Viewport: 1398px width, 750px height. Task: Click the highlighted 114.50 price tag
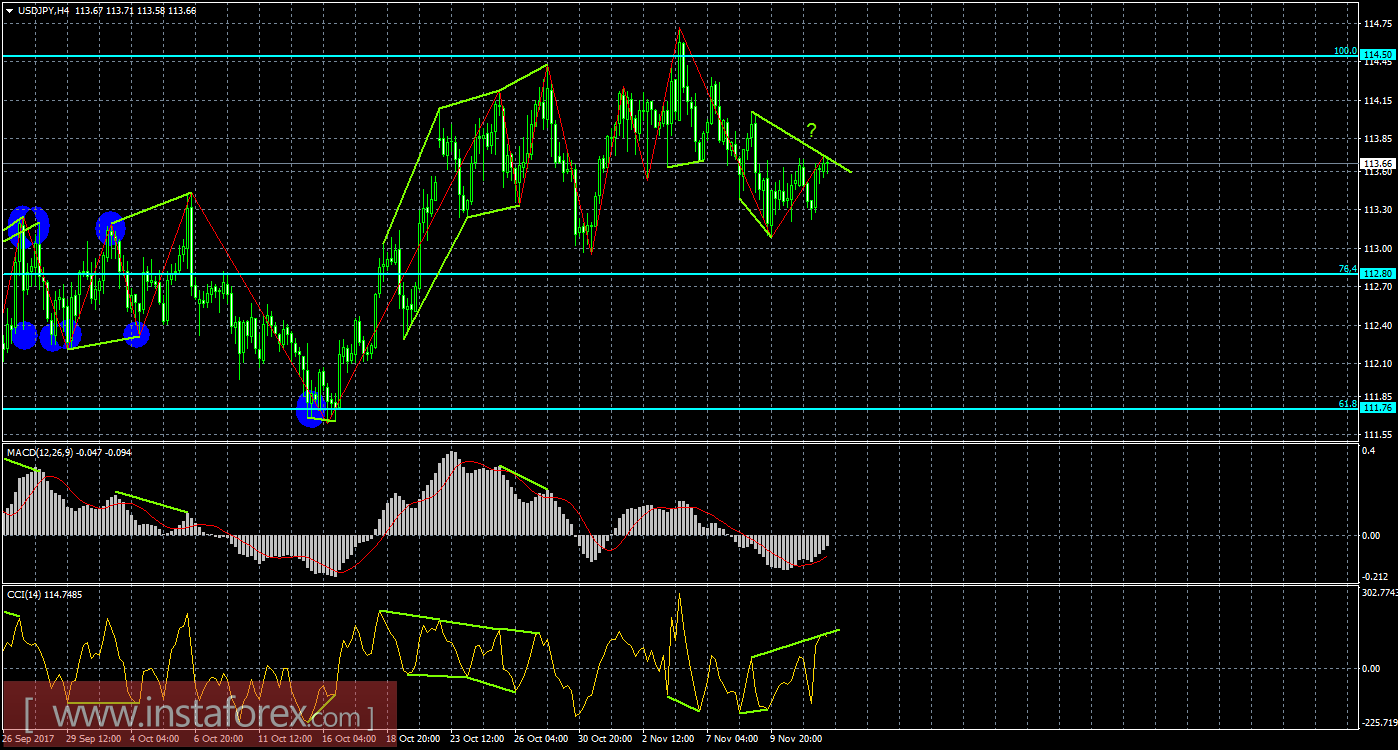1377,55
